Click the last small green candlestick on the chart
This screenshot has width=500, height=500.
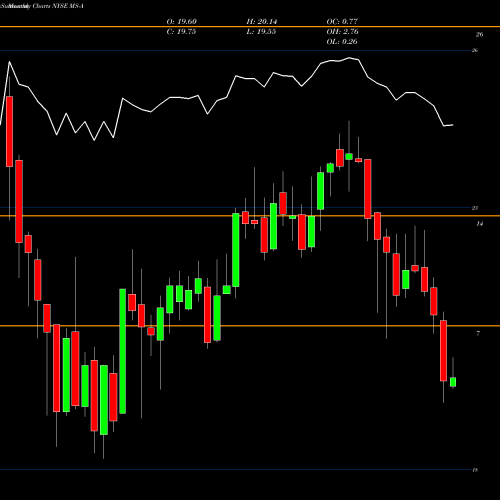(x=453, y=382)
